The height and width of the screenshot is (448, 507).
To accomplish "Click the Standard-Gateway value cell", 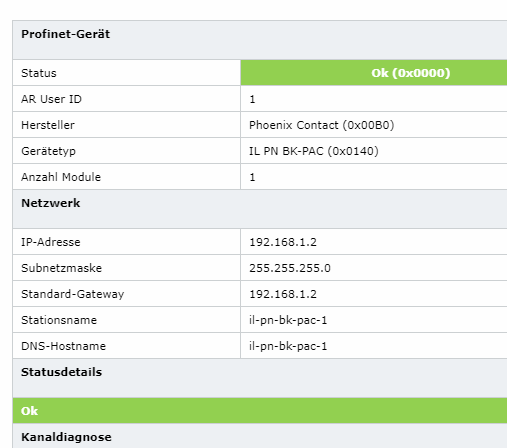I will pyautogui.click(x=374, y=294).
